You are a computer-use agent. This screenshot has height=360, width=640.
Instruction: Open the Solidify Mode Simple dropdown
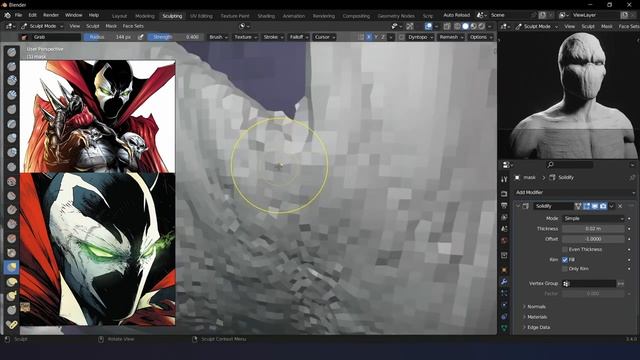594,218
